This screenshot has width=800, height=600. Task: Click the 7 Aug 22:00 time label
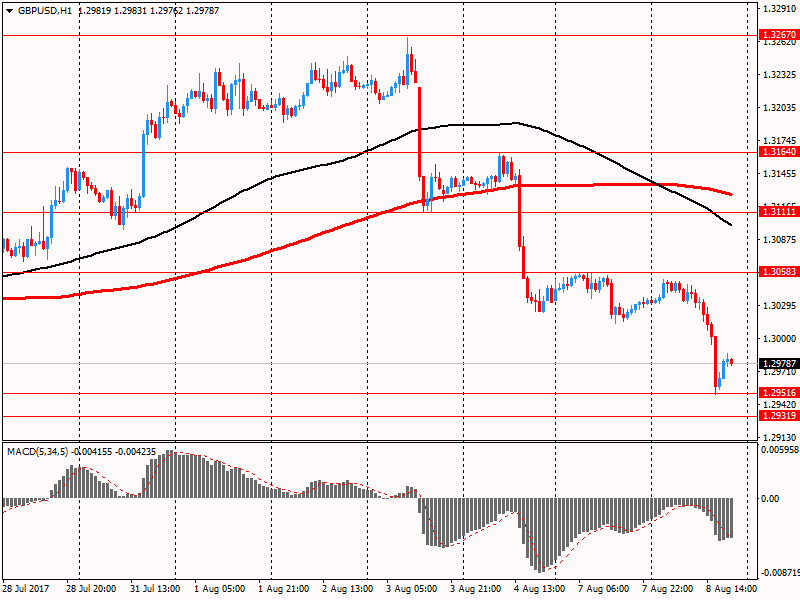click(667, 589)
